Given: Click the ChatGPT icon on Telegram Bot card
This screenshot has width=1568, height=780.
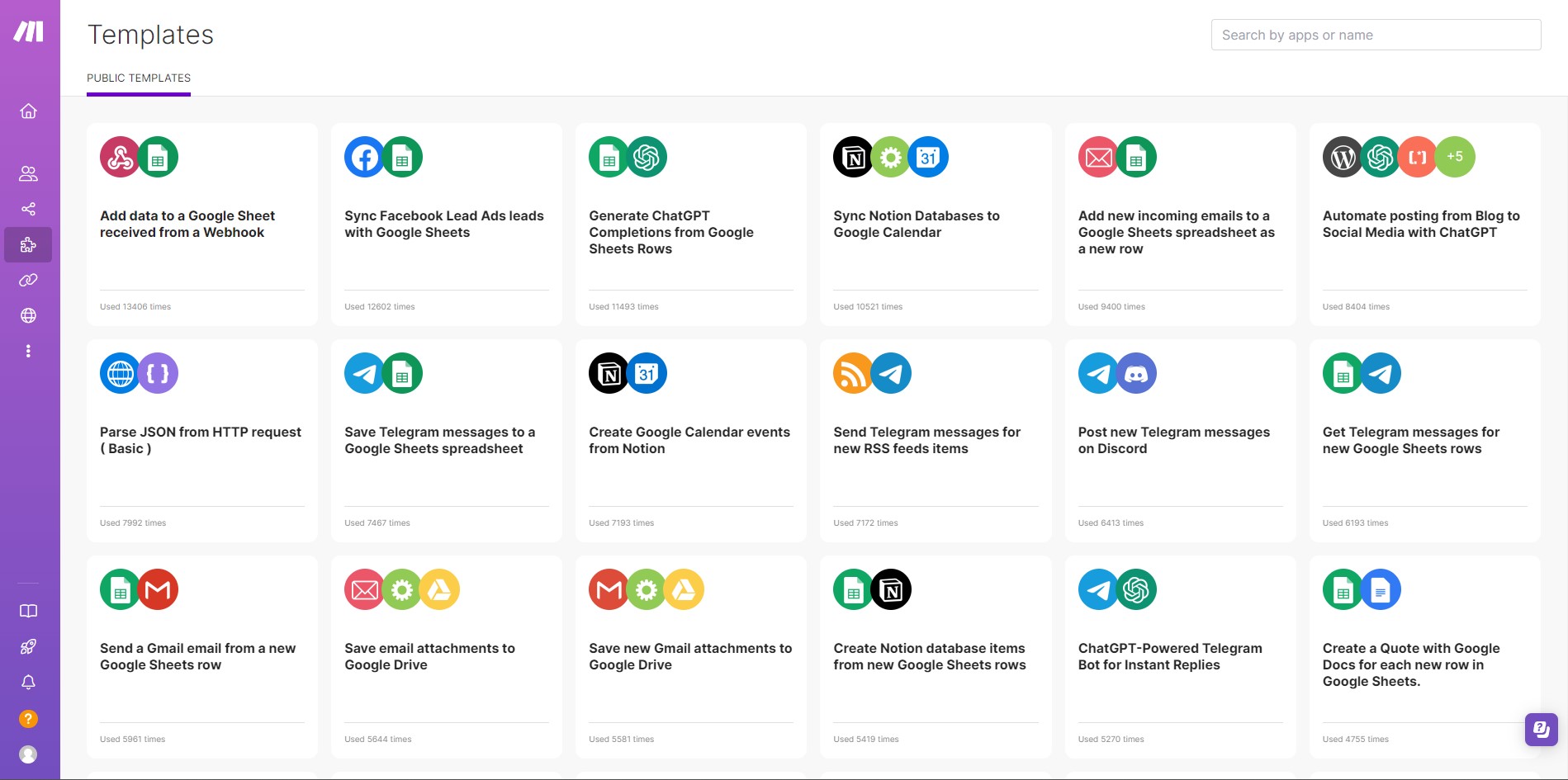Looking at the screenshot, I should (1136, 589).
